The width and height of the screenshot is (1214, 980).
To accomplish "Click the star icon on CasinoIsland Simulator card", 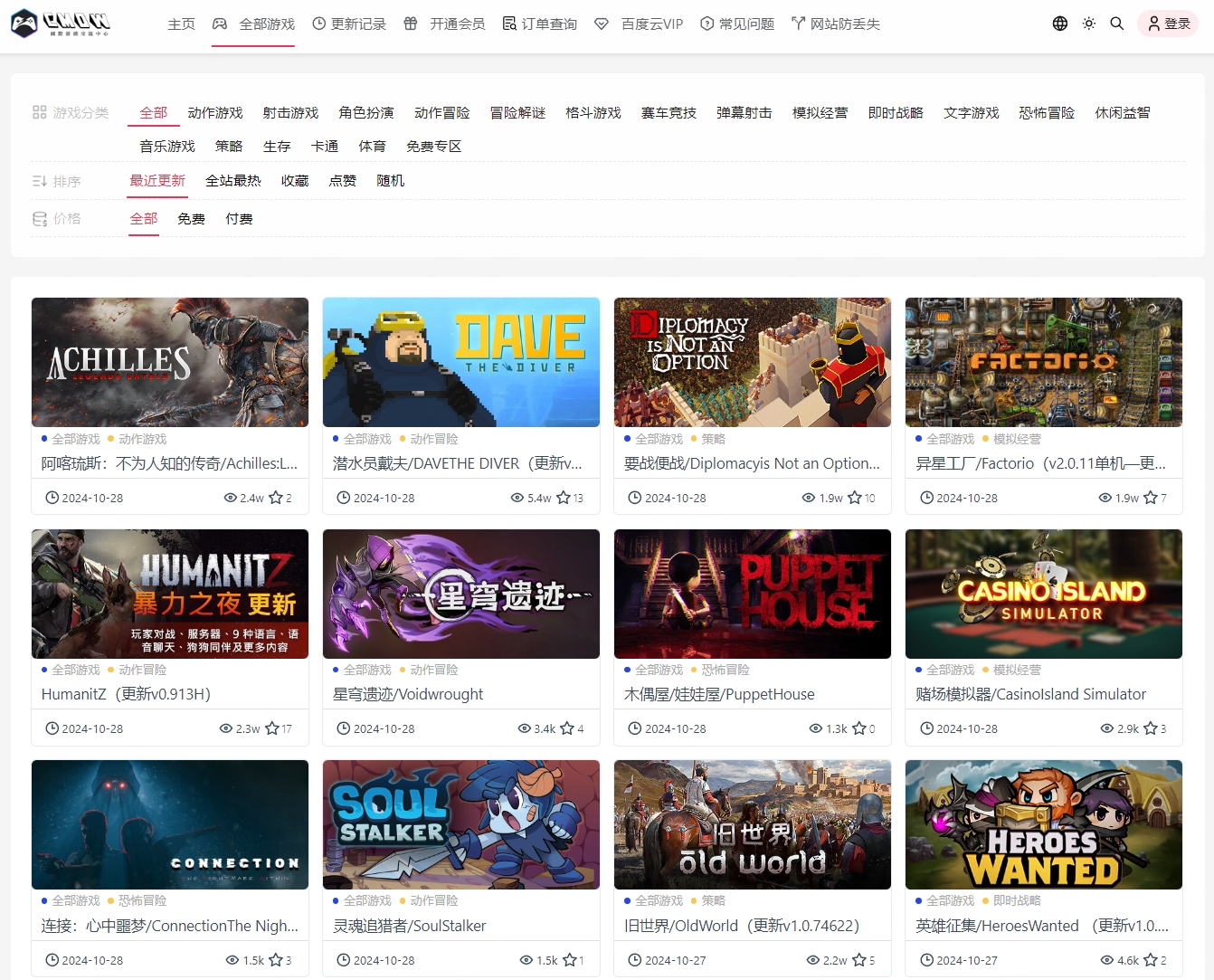I will pyautogui.click(x=1151, y=728).
